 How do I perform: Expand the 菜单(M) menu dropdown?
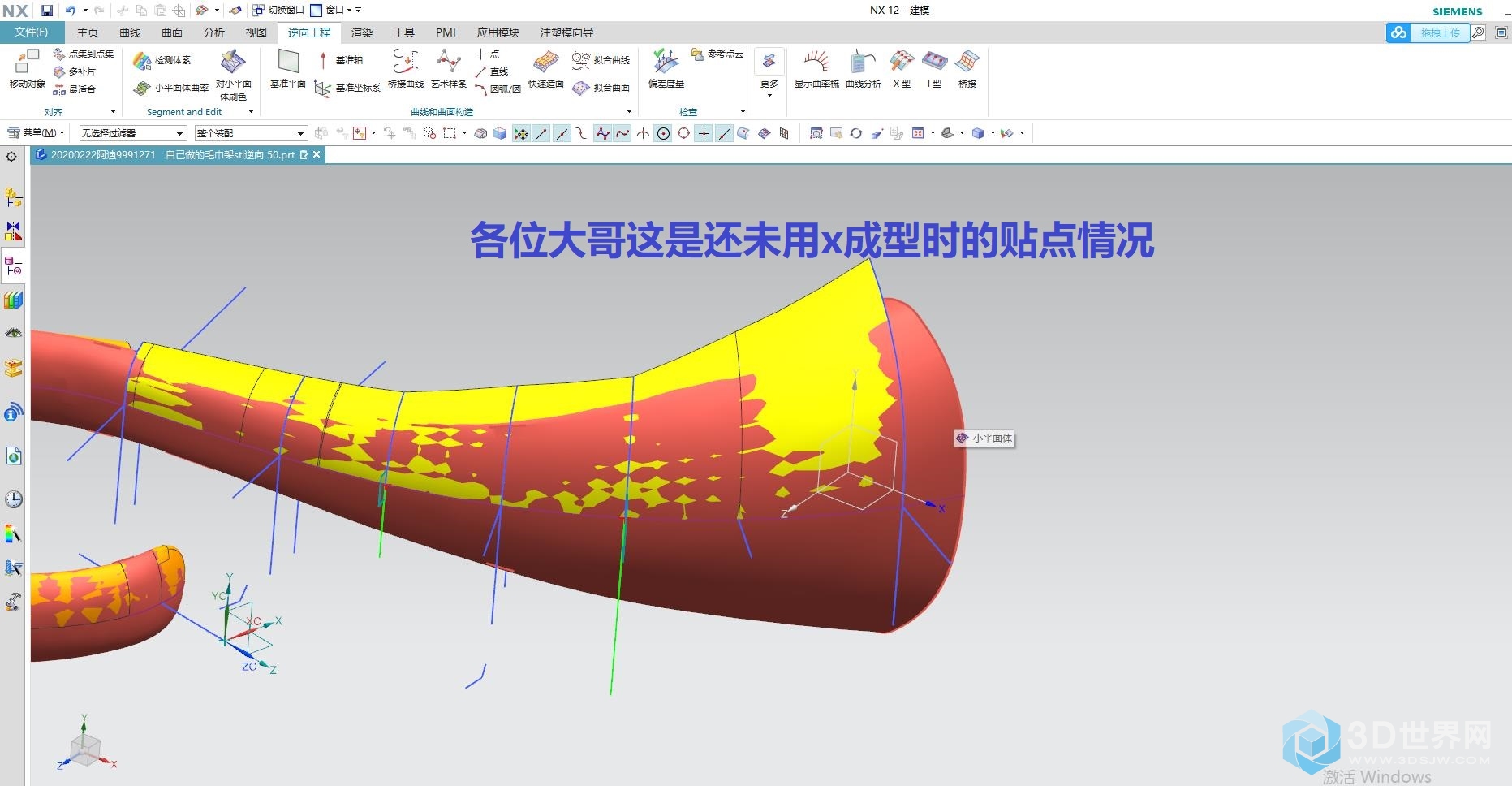point(36,133)
